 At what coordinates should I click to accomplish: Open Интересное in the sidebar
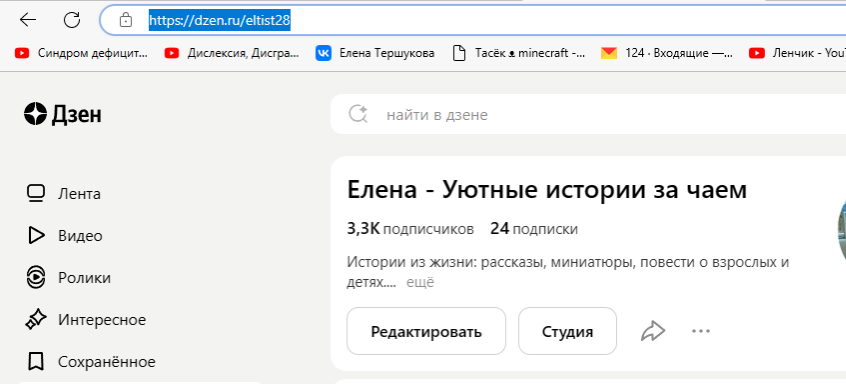coord(86,320)
